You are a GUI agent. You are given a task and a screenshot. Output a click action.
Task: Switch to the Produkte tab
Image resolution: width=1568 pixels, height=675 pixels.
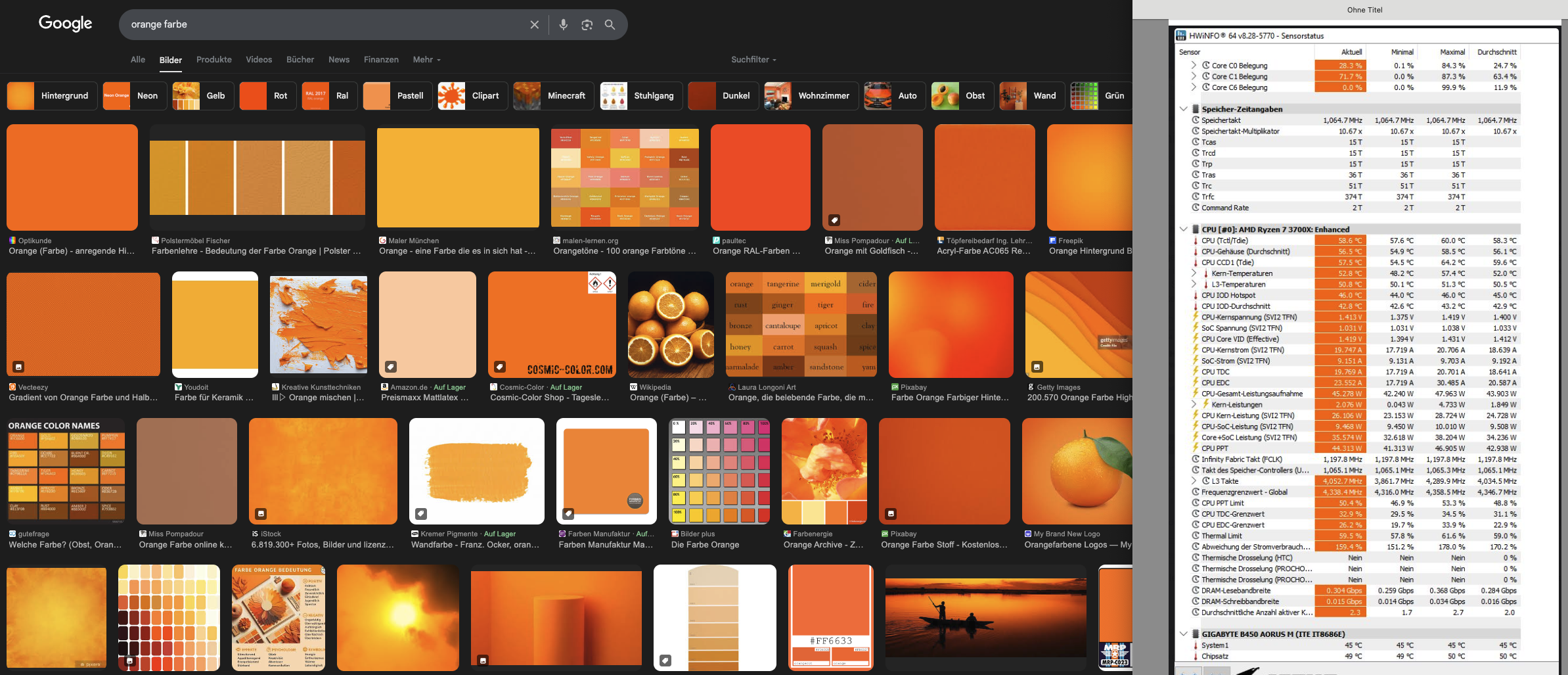[214, 60]
